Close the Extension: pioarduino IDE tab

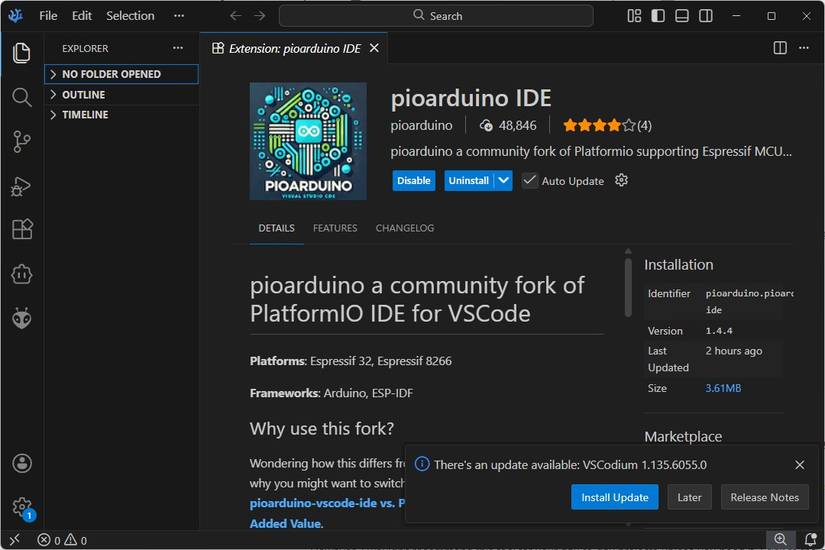coord(374,48)
